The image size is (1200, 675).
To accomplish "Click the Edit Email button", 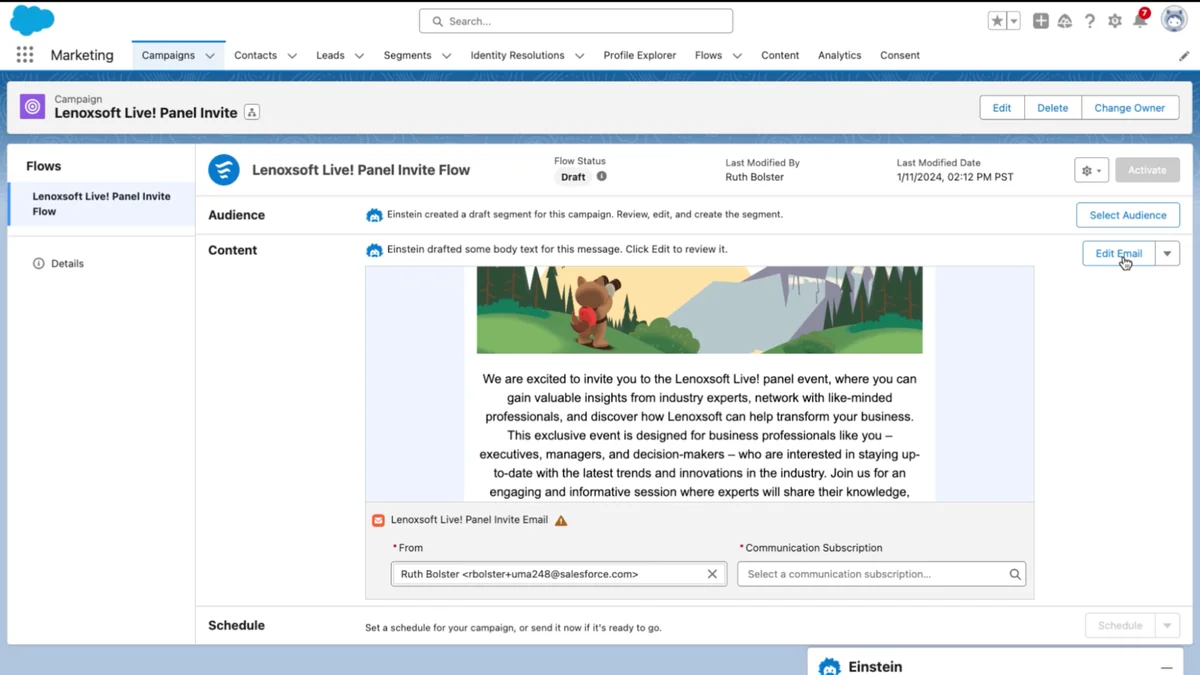I will pyautogui.click(x=1119, y=254).
